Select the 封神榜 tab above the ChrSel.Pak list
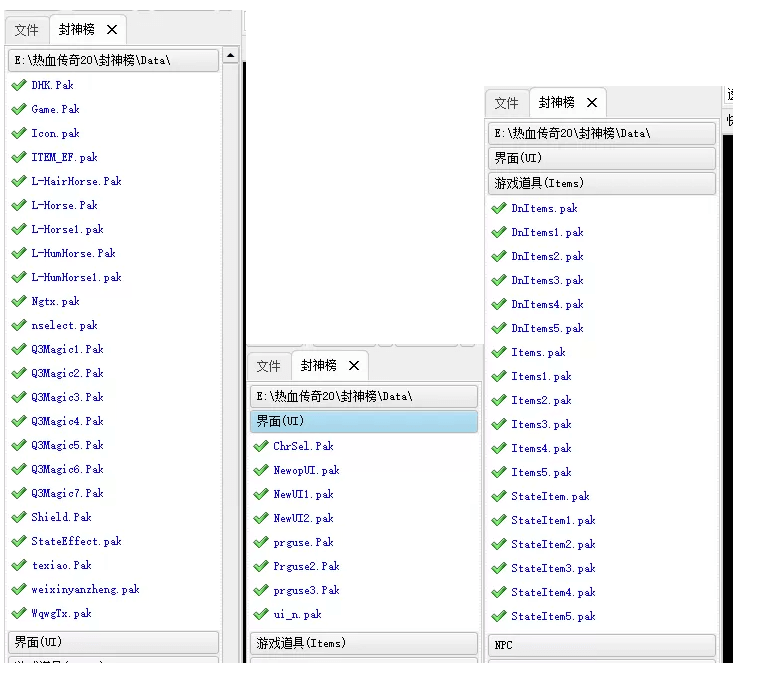 [x=319, y=366]
